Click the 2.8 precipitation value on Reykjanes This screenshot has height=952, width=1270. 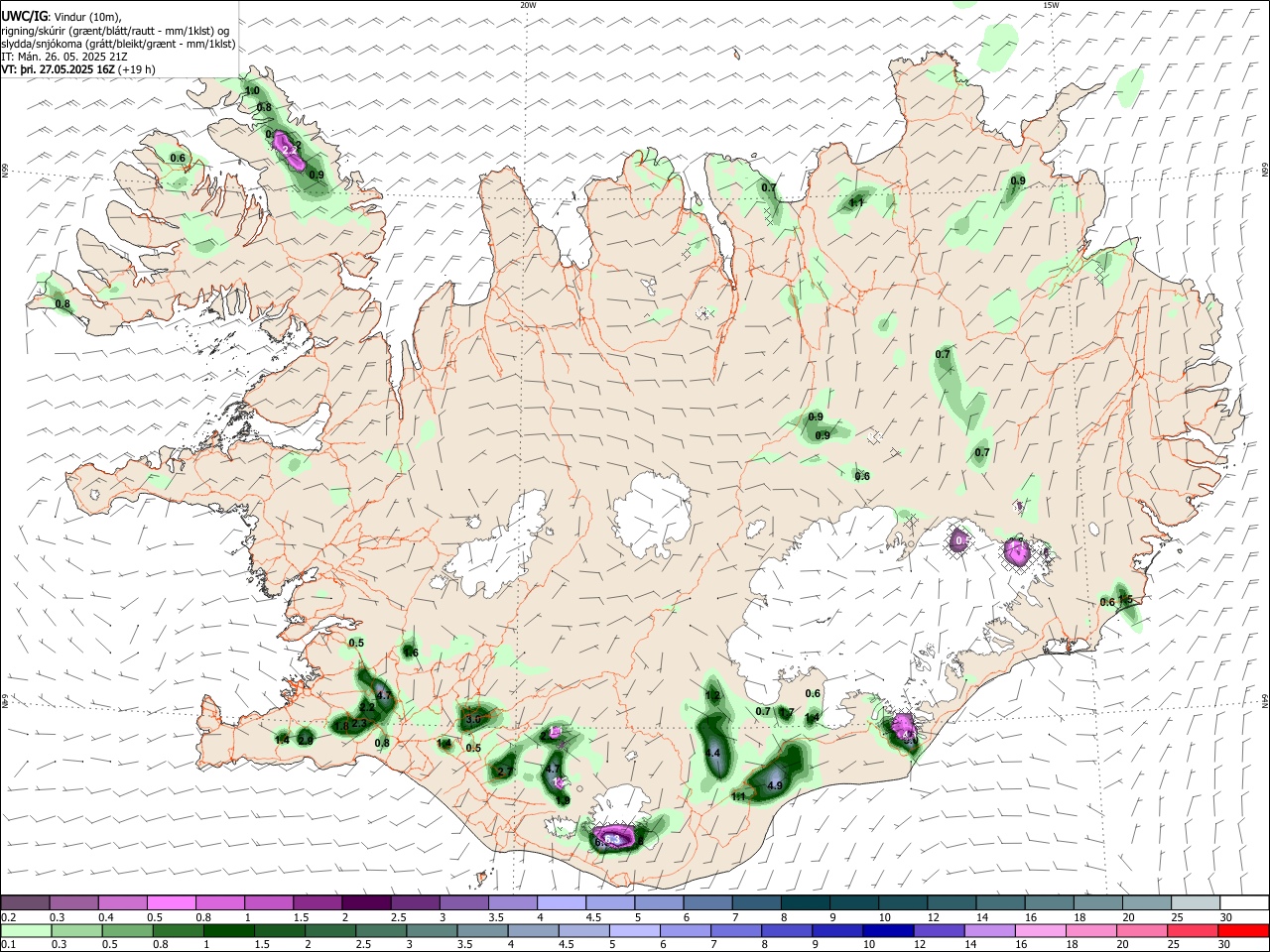[306, 740]
